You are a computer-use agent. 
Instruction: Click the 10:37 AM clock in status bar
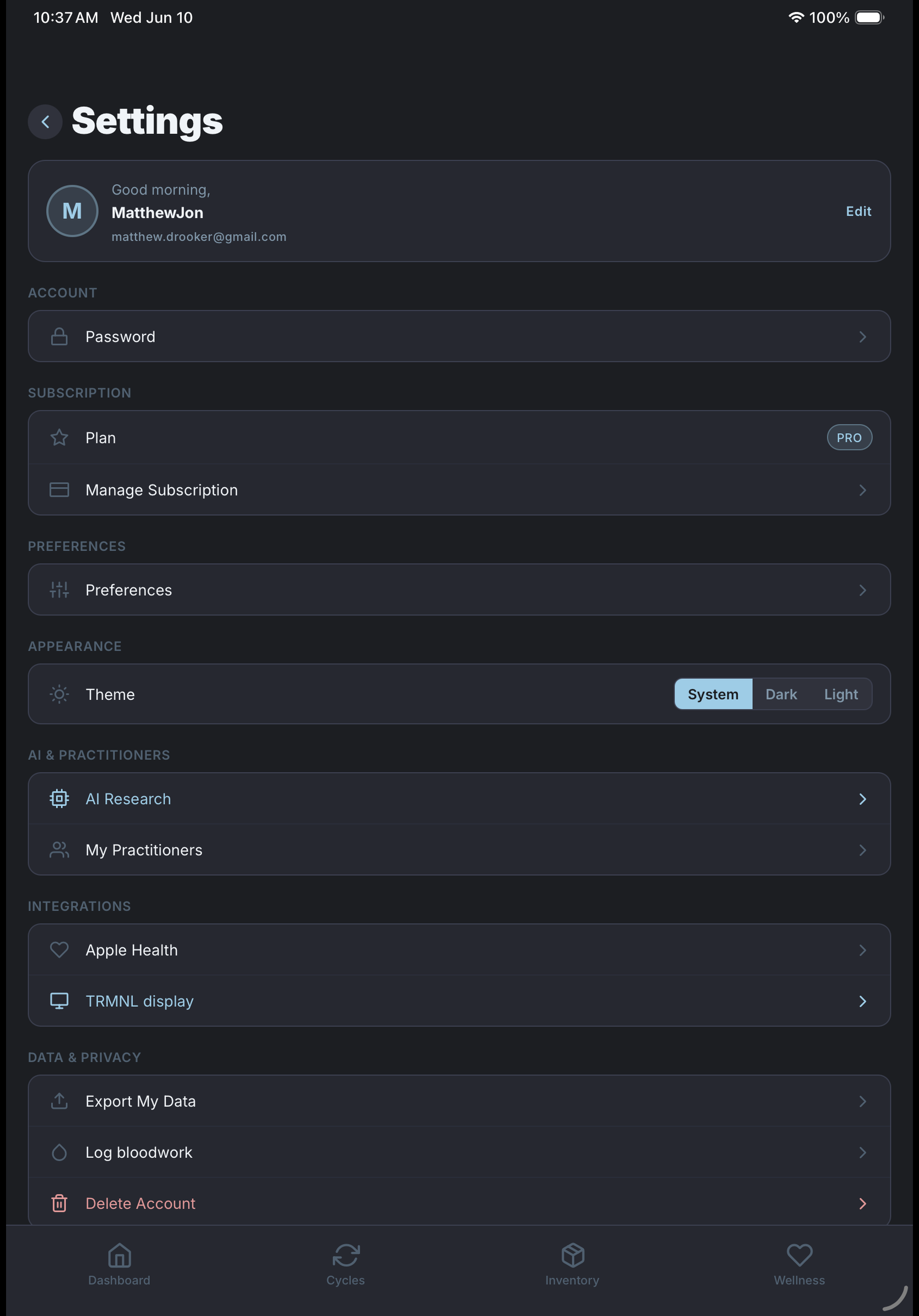[66, 17]
